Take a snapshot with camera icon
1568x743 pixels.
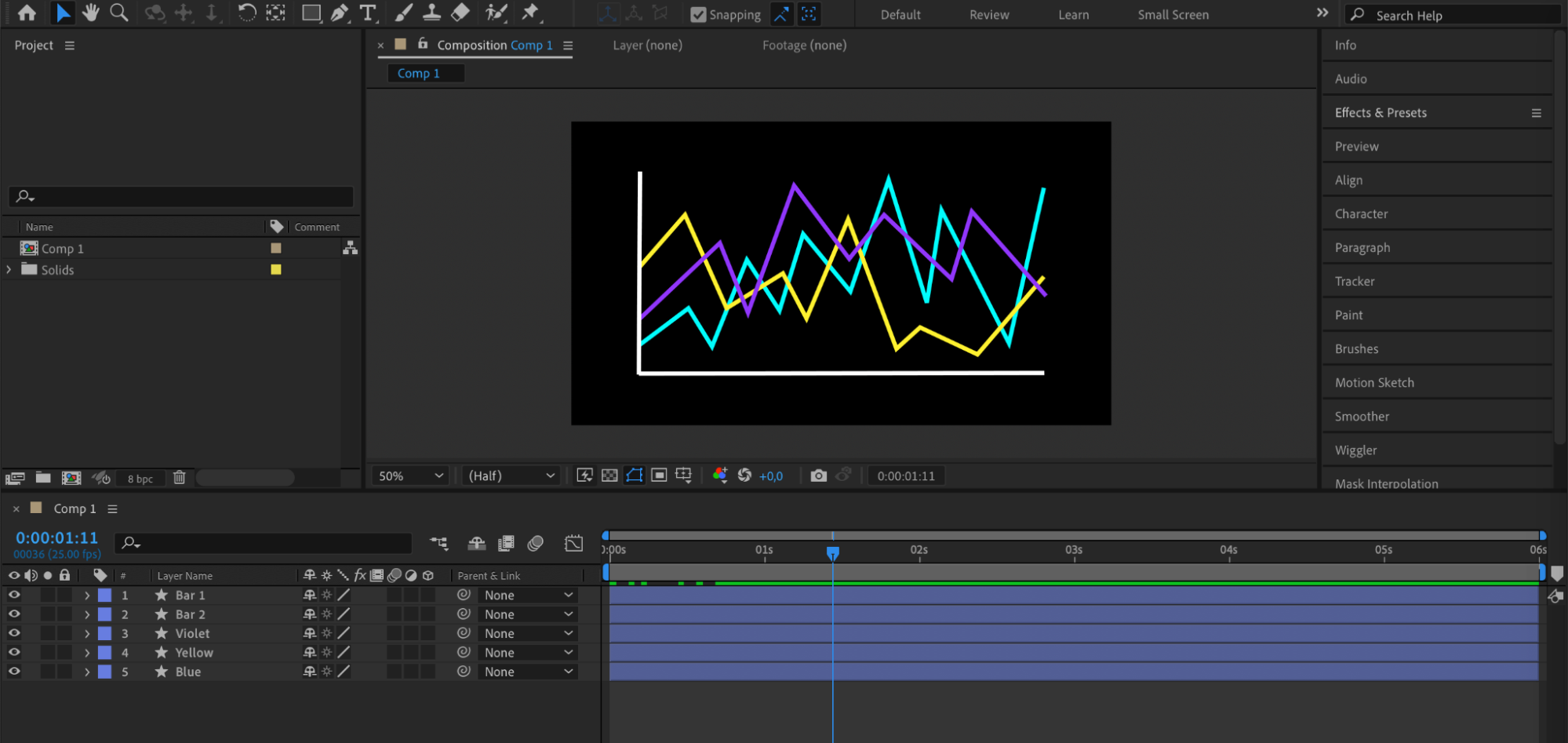(818, 475)
